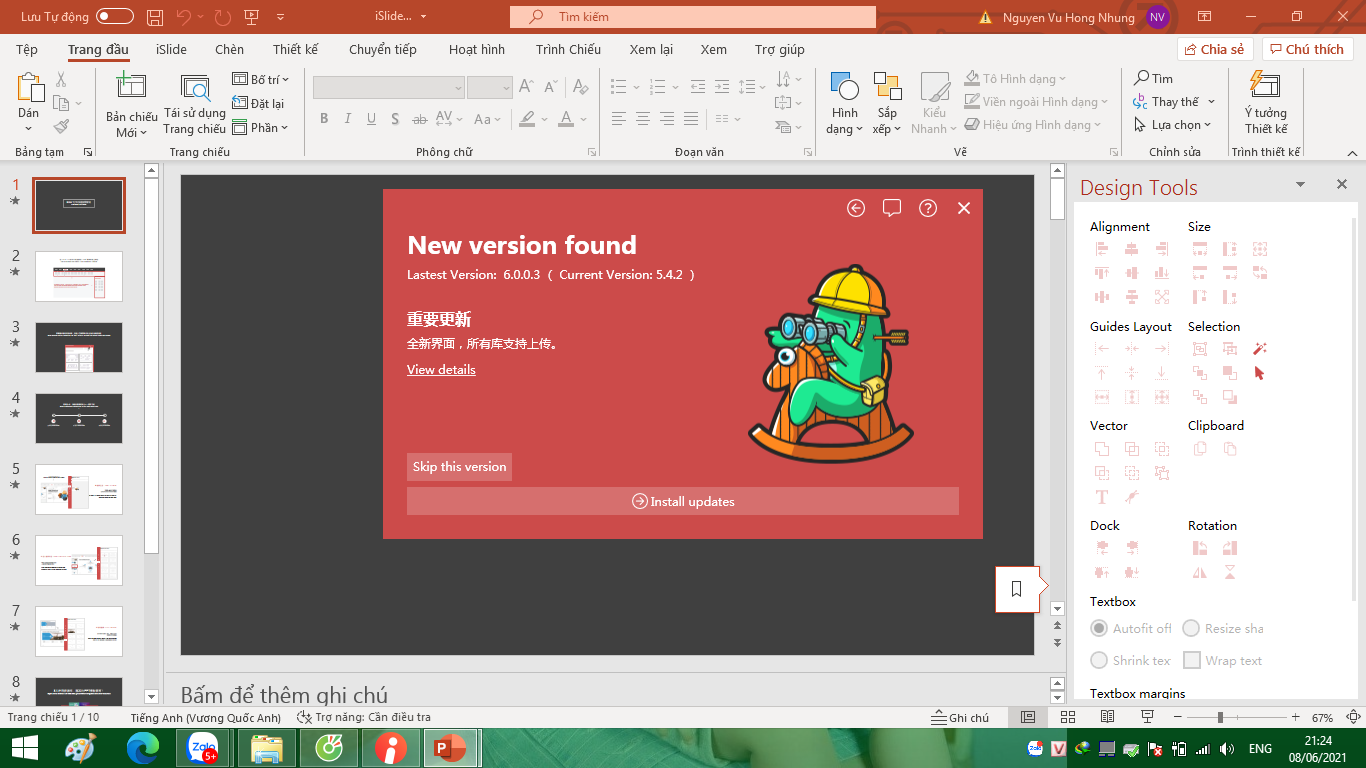Open View details link
The image size is (1366, 768).
[441, 370]
